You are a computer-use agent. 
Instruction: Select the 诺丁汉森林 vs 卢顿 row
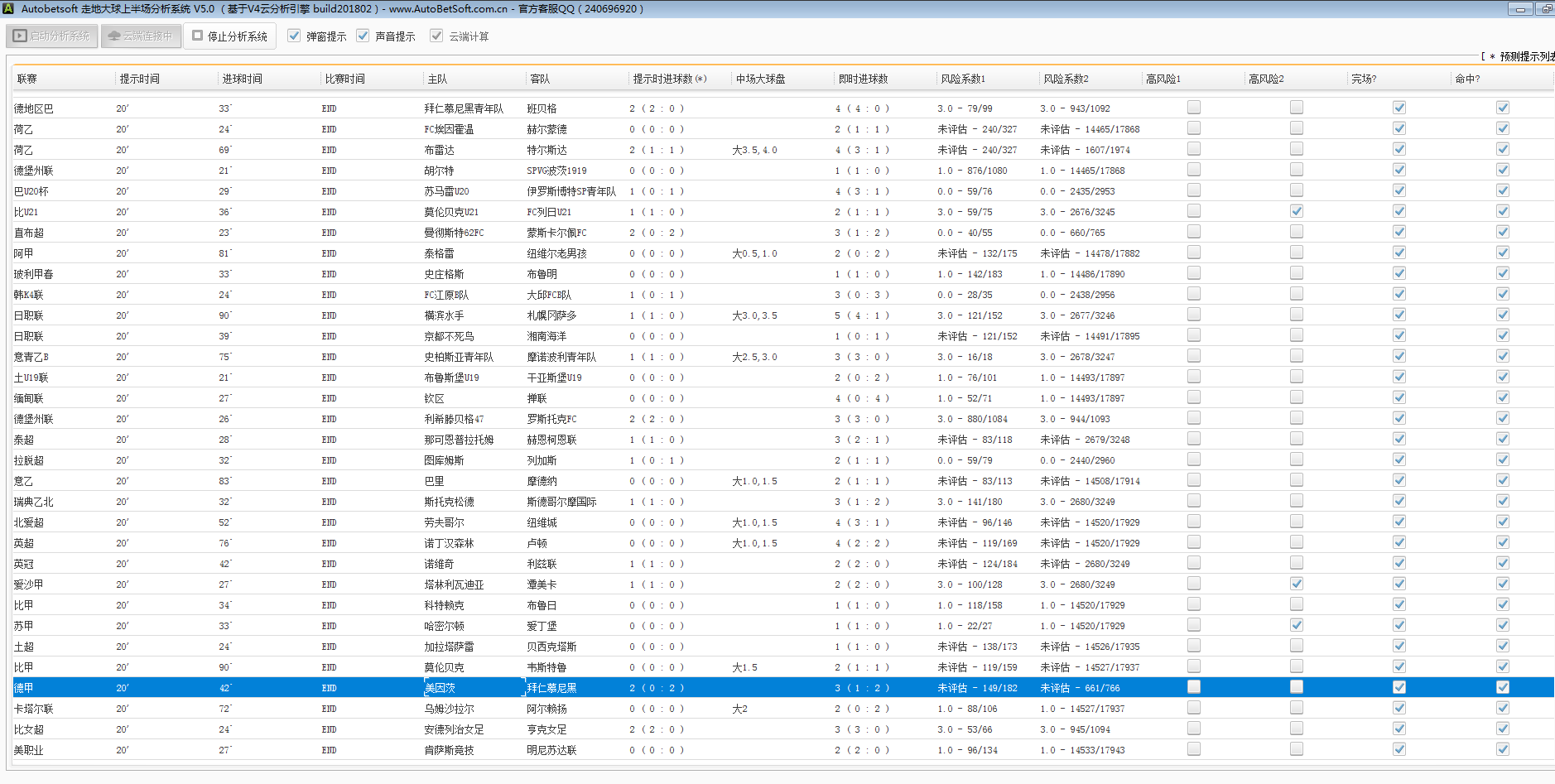(x=449, y=543)
